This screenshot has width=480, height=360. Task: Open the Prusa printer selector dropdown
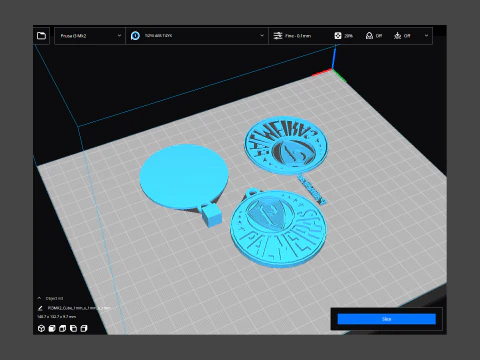tap(90, 36)
